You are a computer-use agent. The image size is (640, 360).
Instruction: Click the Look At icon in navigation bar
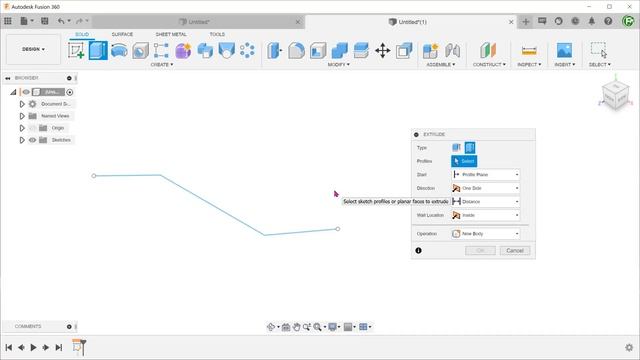click(x=286, y=327)
